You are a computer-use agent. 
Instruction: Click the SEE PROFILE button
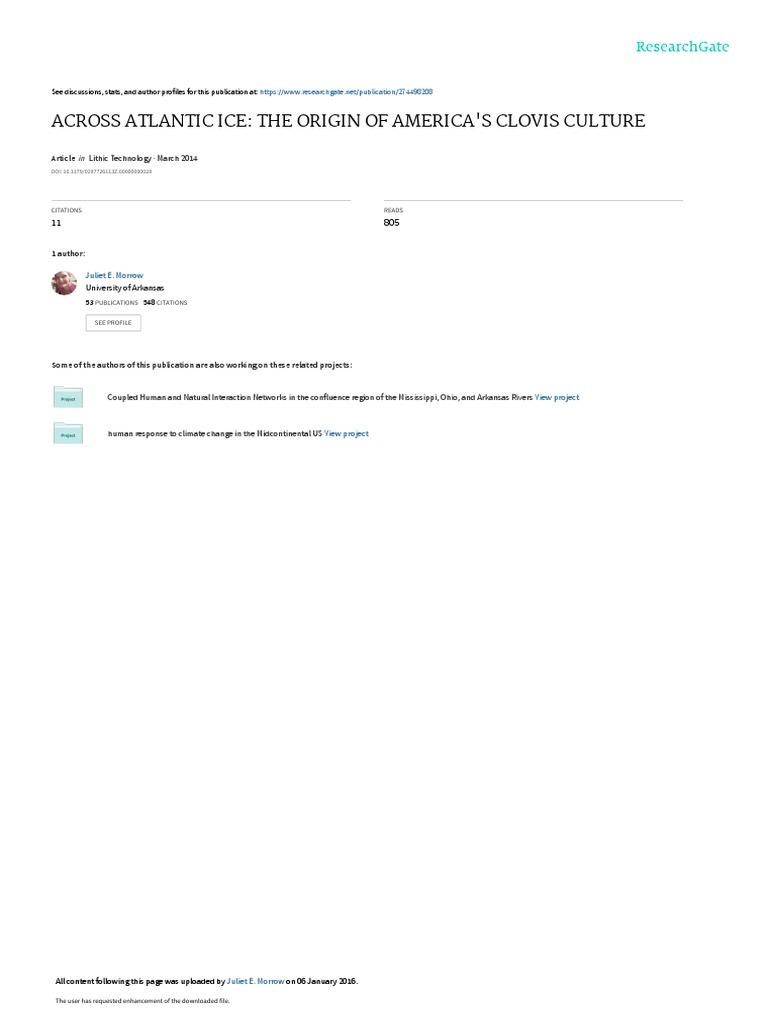click(x=113, y=323)
